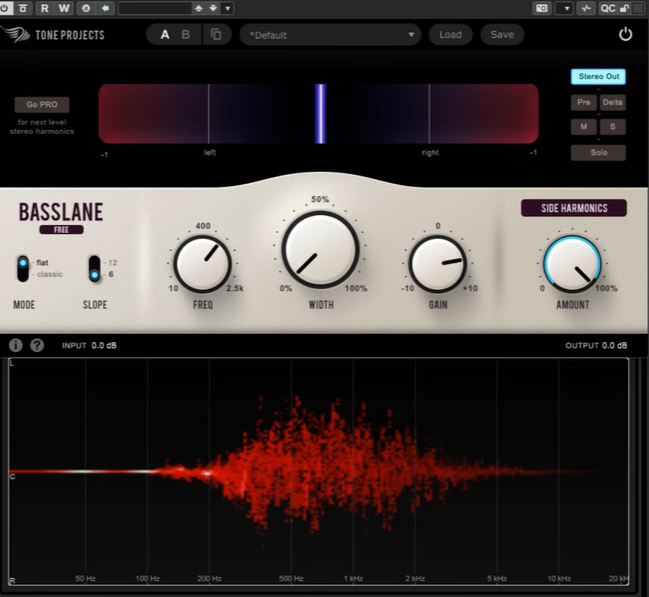
Task: Click the plugin power bypass icon
Action: [x=625, y=34]
